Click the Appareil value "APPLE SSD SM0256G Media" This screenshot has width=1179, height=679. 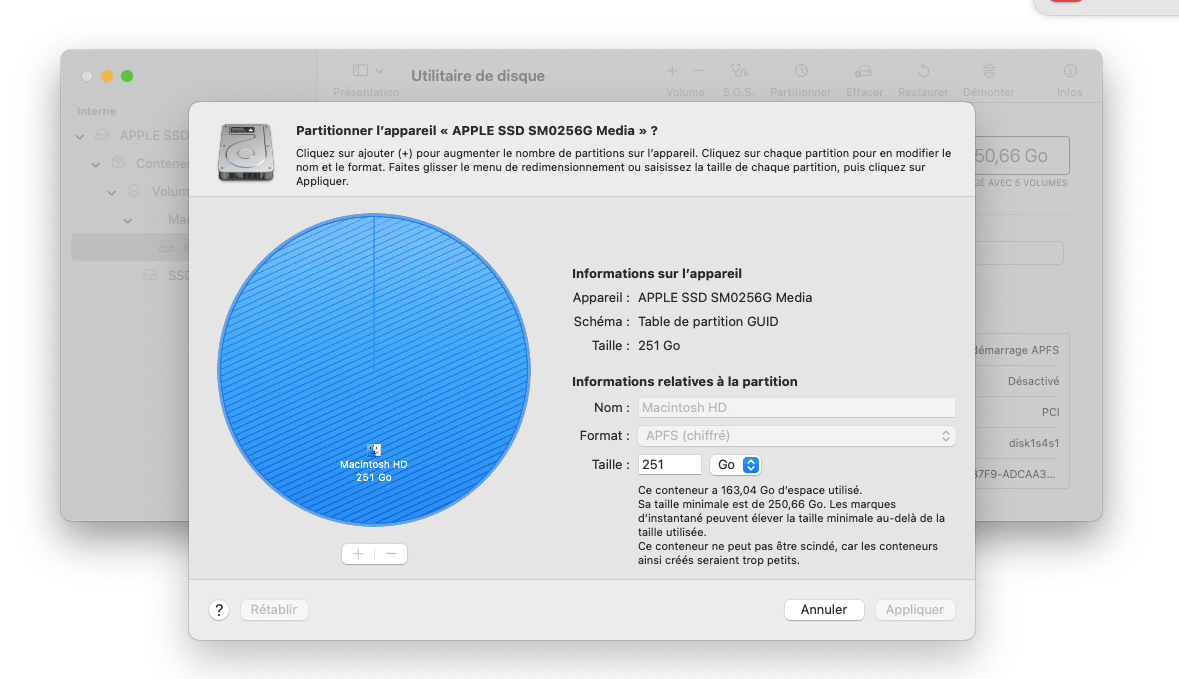(725, 298)
